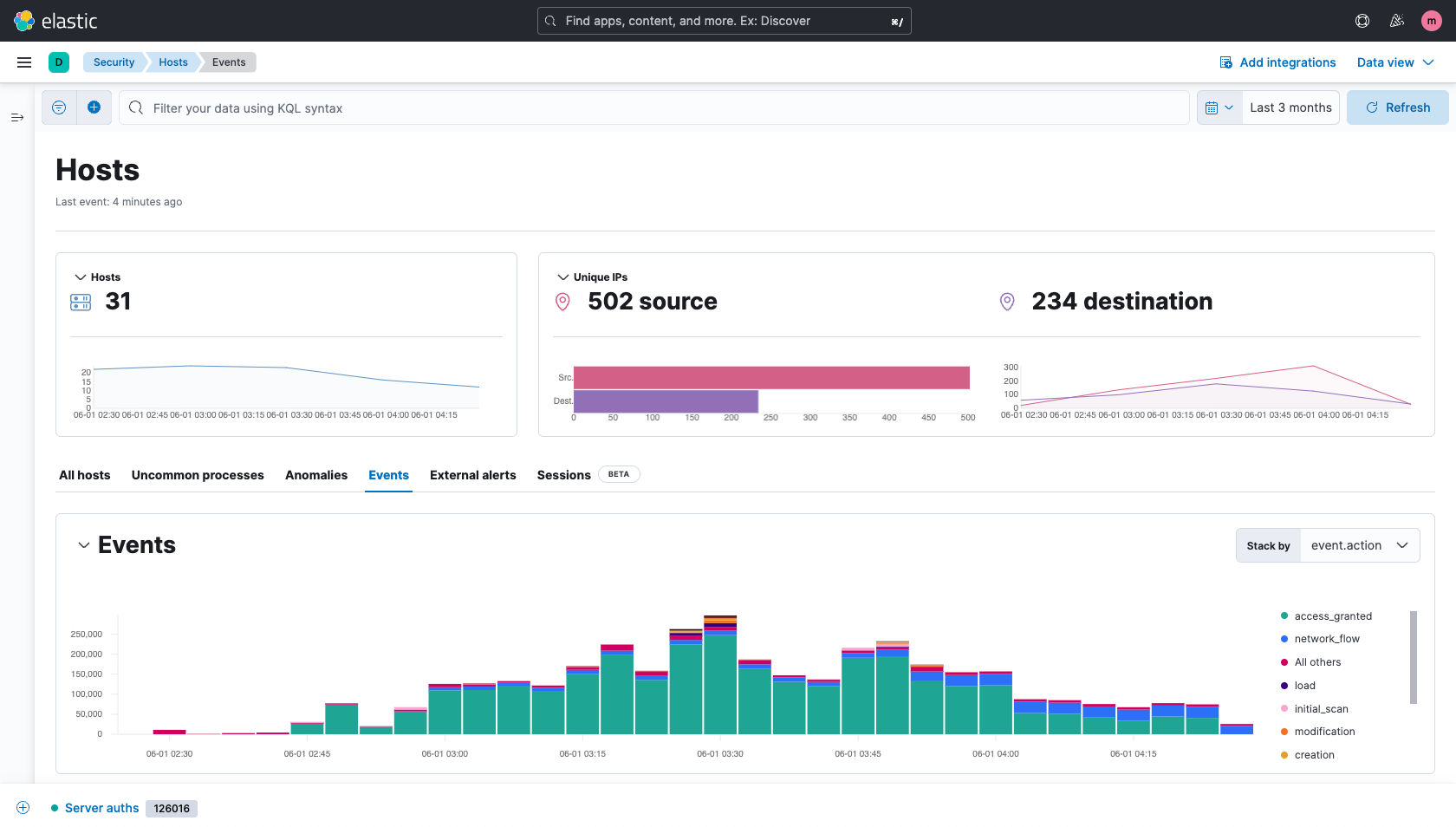
Task: Switch to External alerts tab
Action: point(473,475)
